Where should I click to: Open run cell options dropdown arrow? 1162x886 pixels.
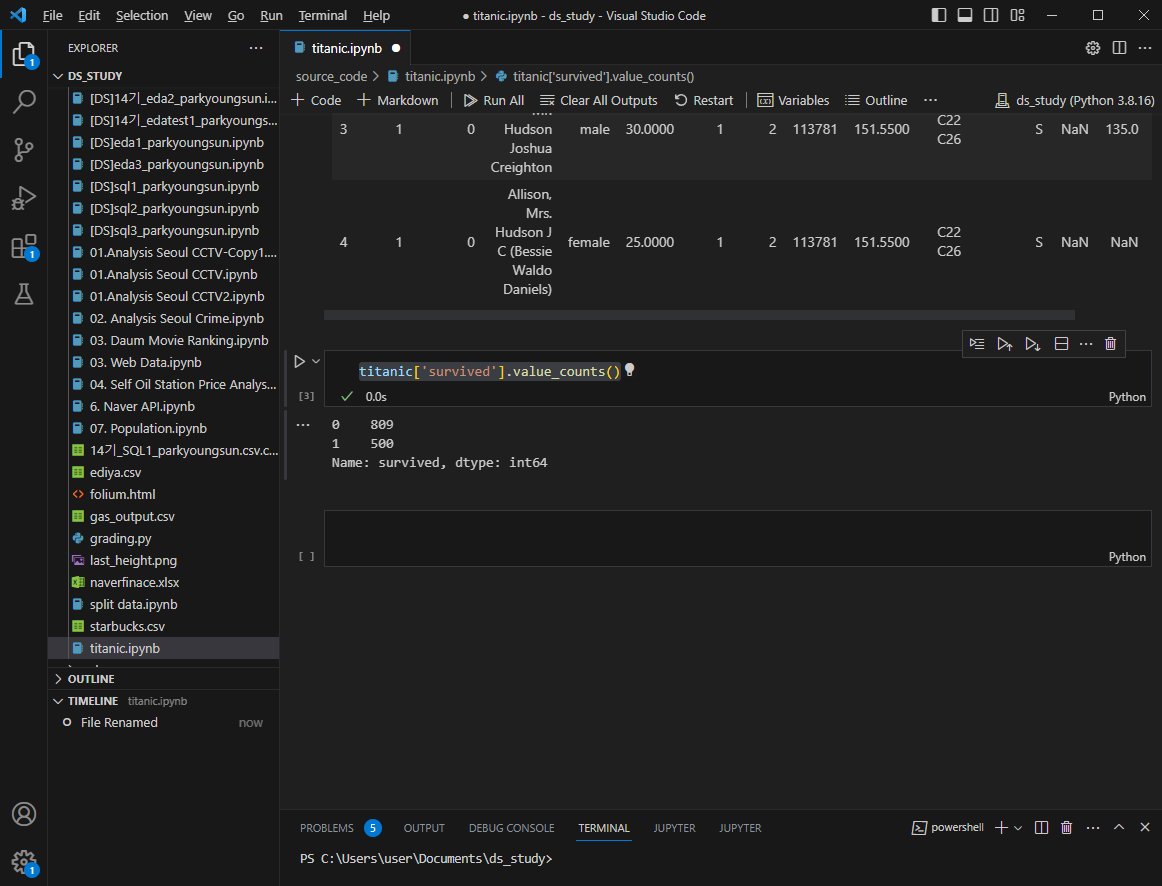pyautogui.click(x=316, y=362)
